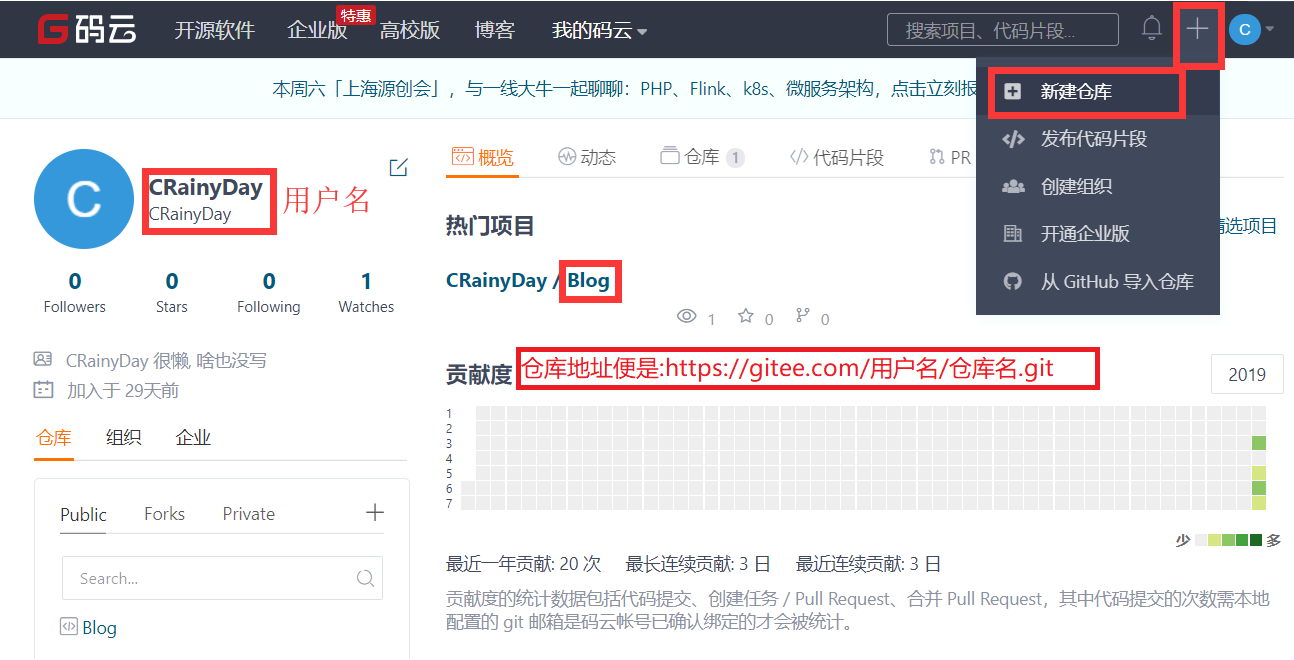Click the edit profile pencil icon
Viewport: 1294px width, 660px height.
click(398, 167)
